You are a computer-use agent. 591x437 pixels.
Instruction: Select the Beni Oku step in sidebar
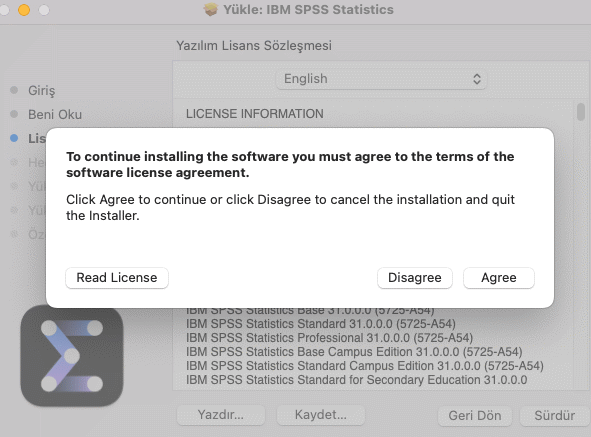click(55, 114)
